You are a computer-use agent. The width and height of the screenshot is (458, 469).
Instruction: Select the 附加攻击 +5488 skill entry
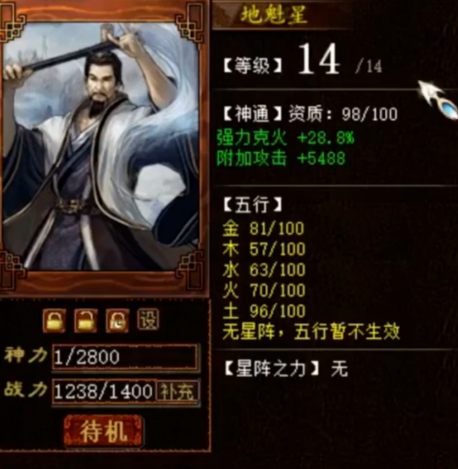281,158
